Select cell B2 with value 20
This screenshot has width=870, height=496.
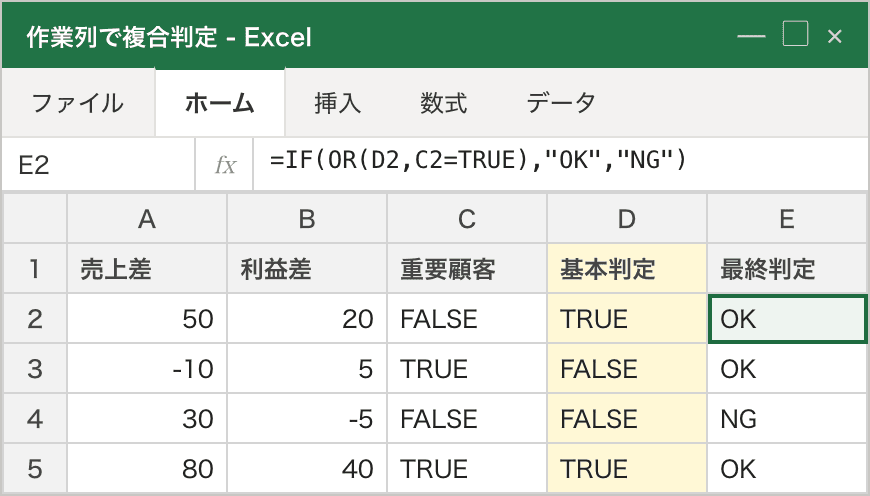pos(307,318)
